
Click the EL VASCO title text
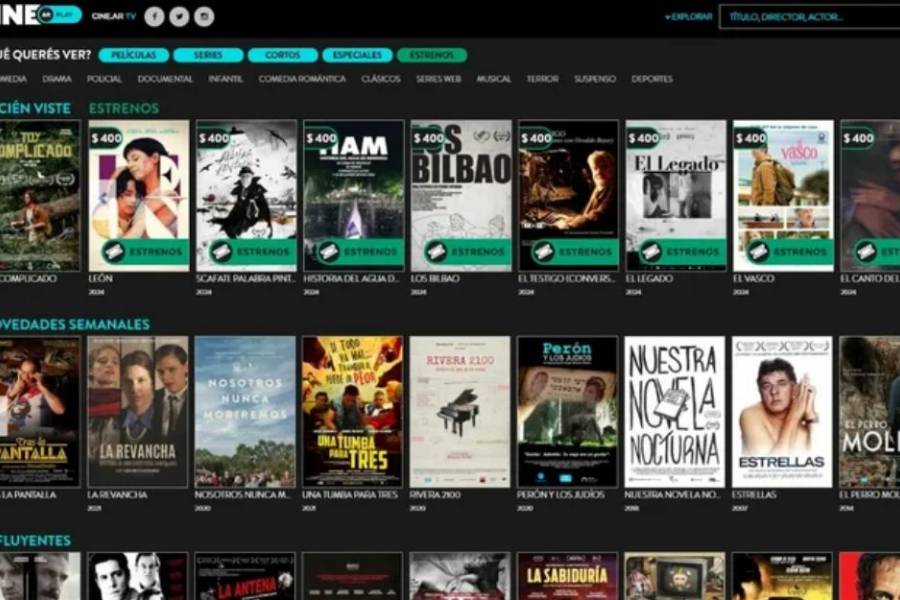click(754, 278)
